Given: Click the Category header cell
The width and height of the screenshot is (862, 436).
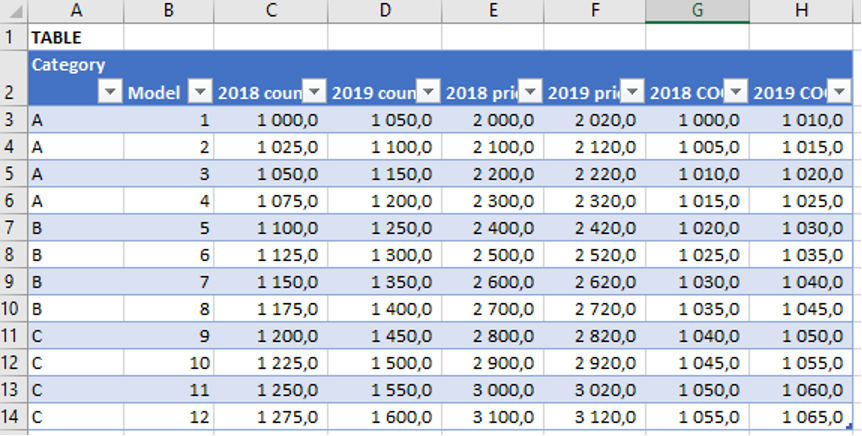Looking at the screenshot, I should click(x=76, y=78).
